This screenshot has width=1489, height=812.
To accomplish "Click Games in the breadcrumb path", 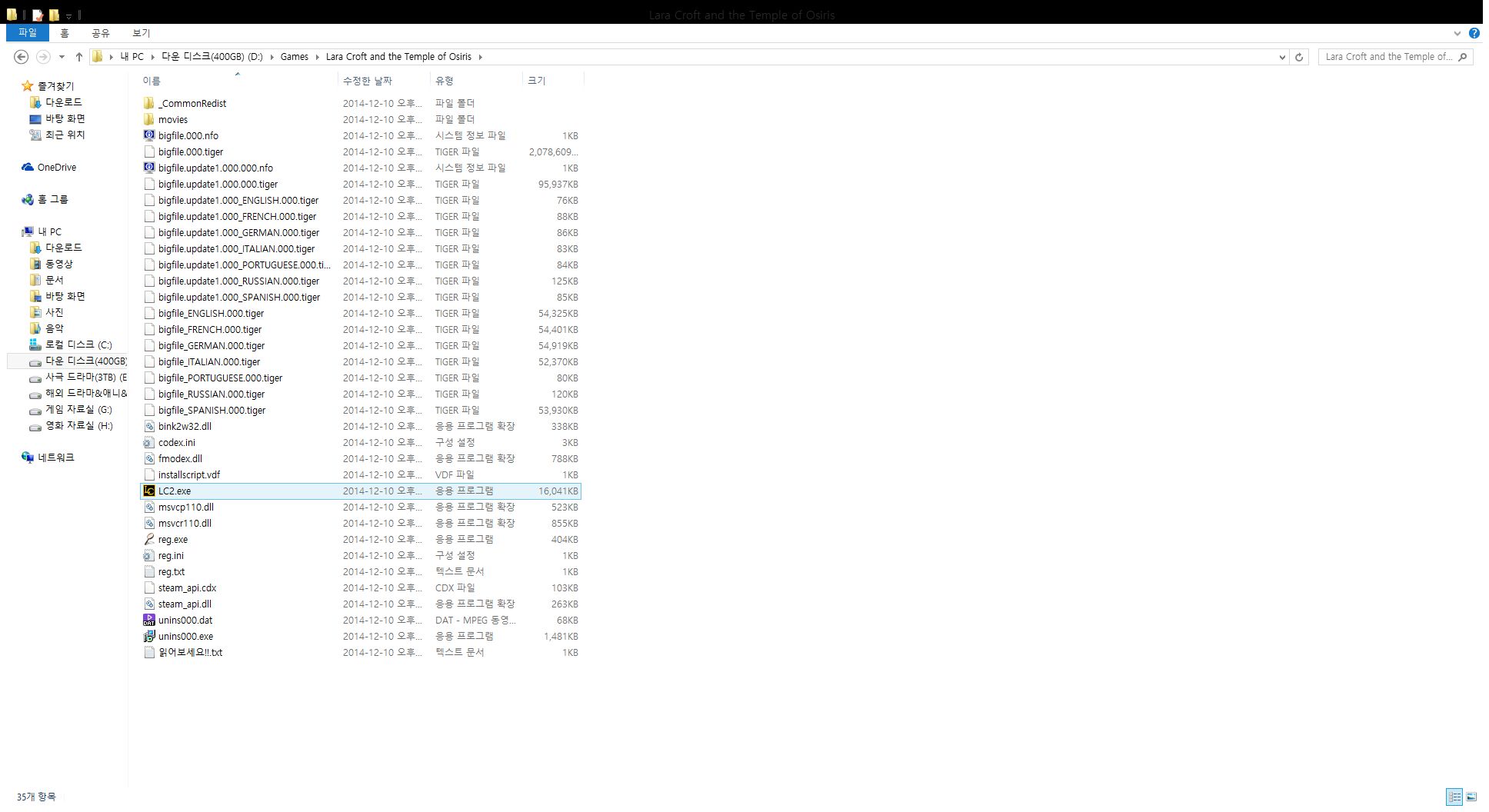I will [294, 57].
